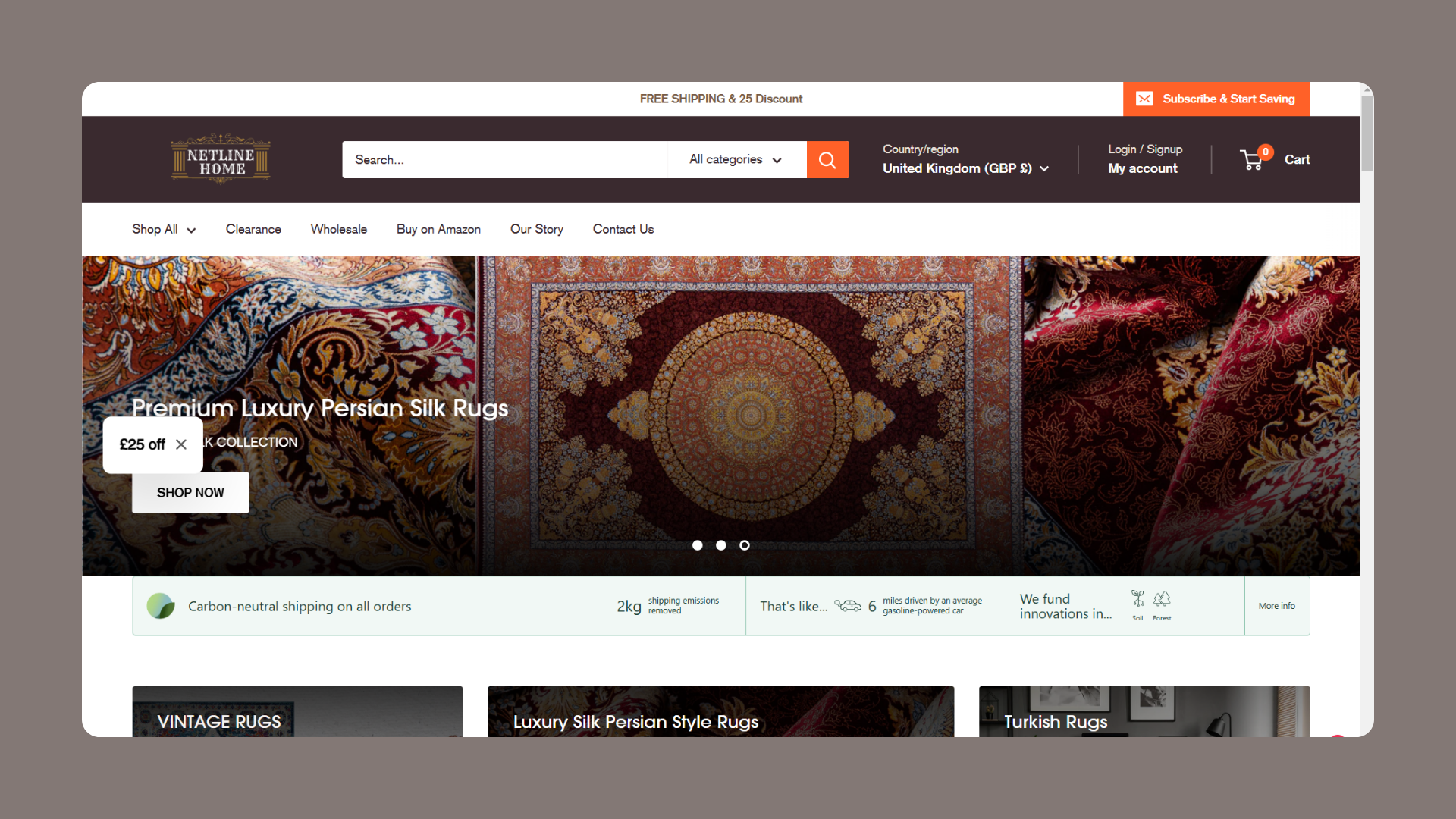Select the second carousel slide dot
This screenshot has width=1456, height=819.
tap(721, 545)
